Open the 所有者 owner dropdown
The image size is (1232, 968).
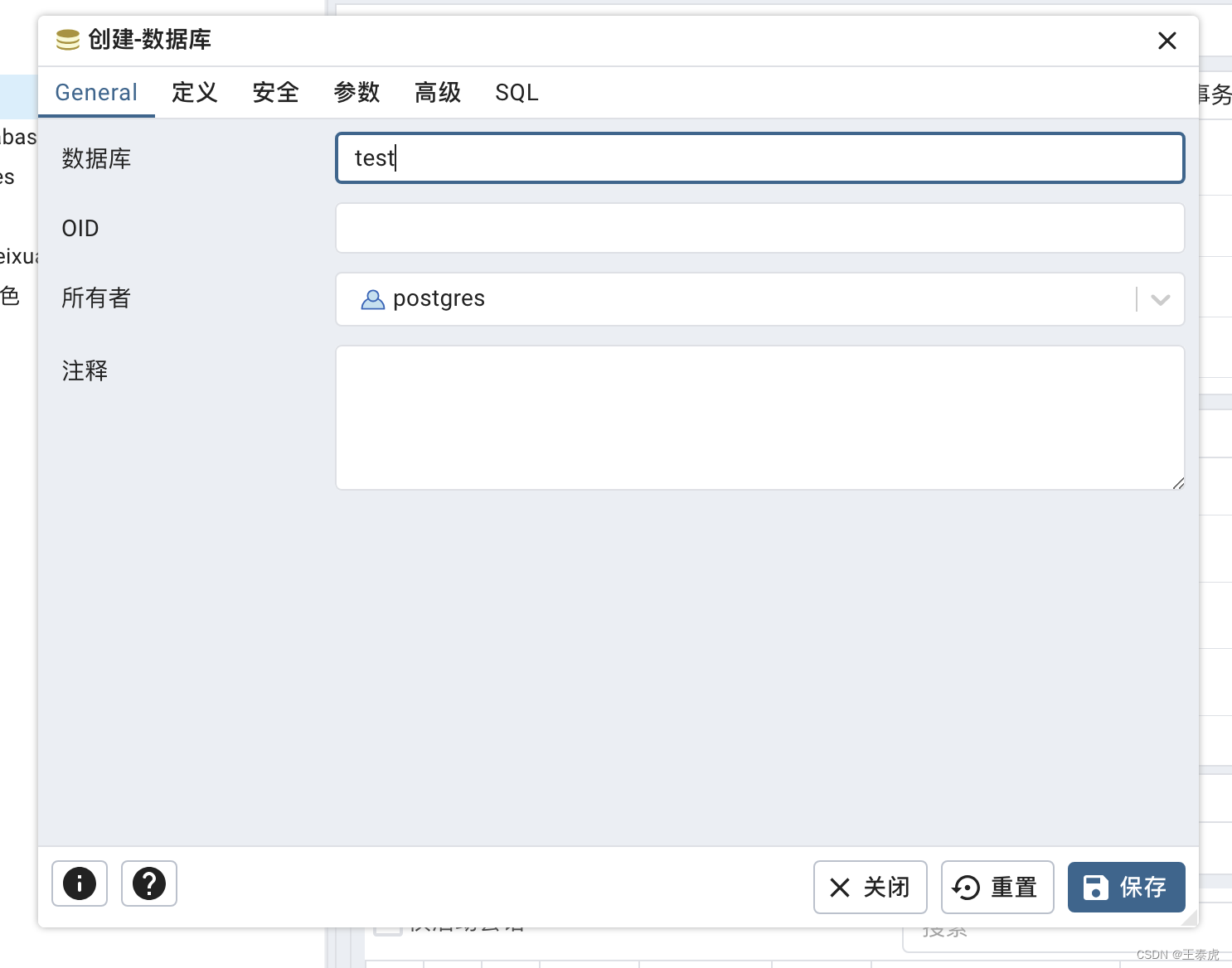point(1160,299)
